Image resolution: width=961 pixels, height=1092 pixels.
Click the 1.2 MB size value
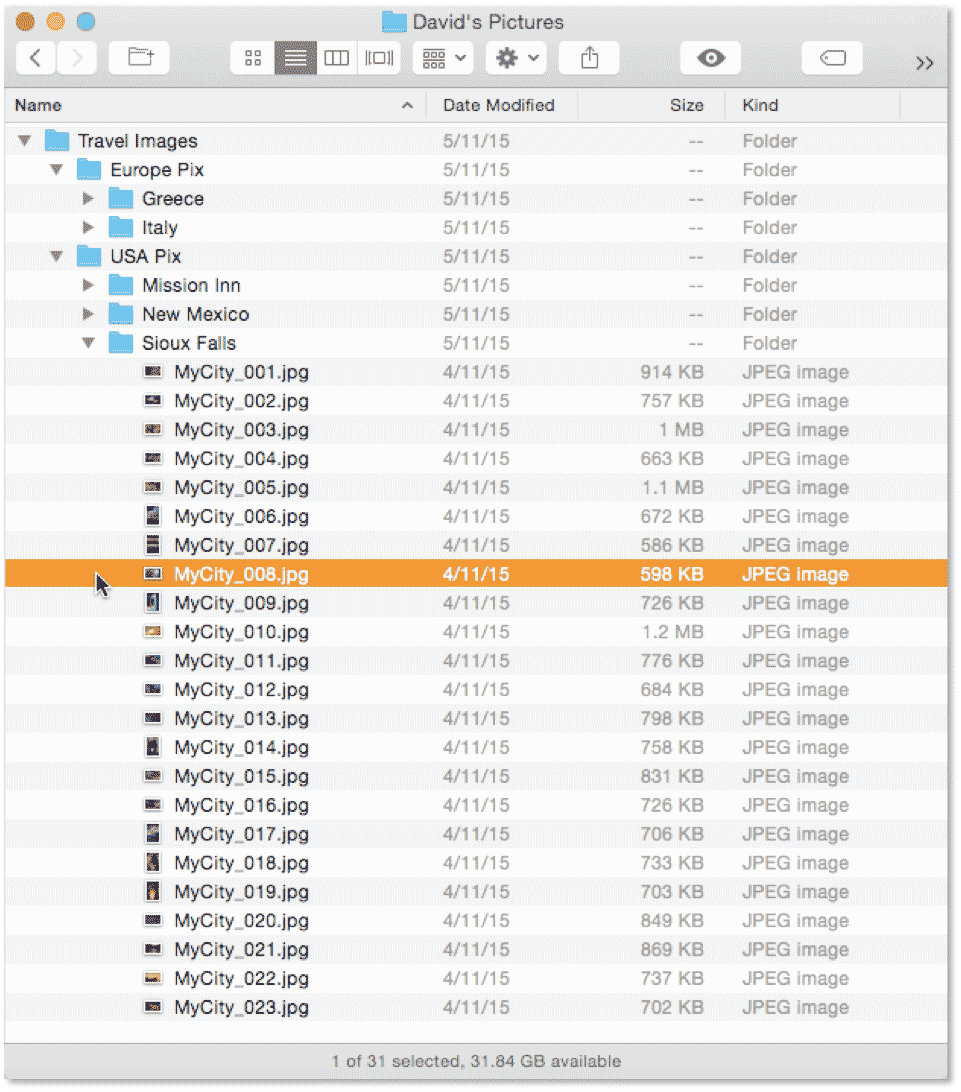(672, 632)
